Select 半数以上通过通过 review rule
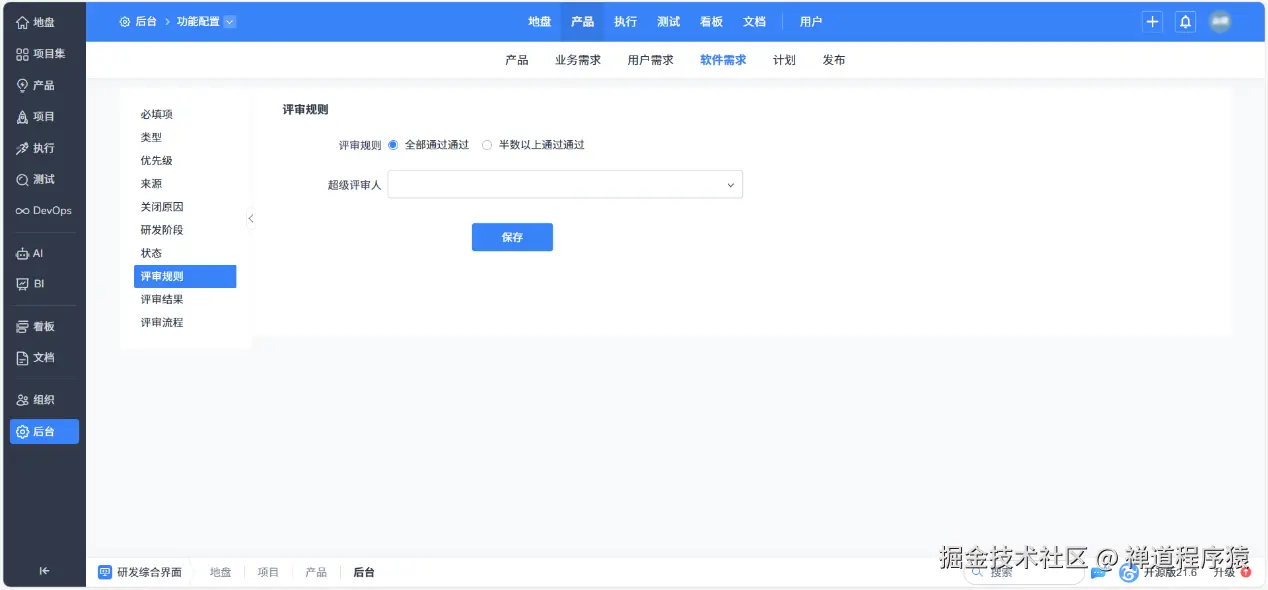1268x590 pixels. [x=487, y=144]
